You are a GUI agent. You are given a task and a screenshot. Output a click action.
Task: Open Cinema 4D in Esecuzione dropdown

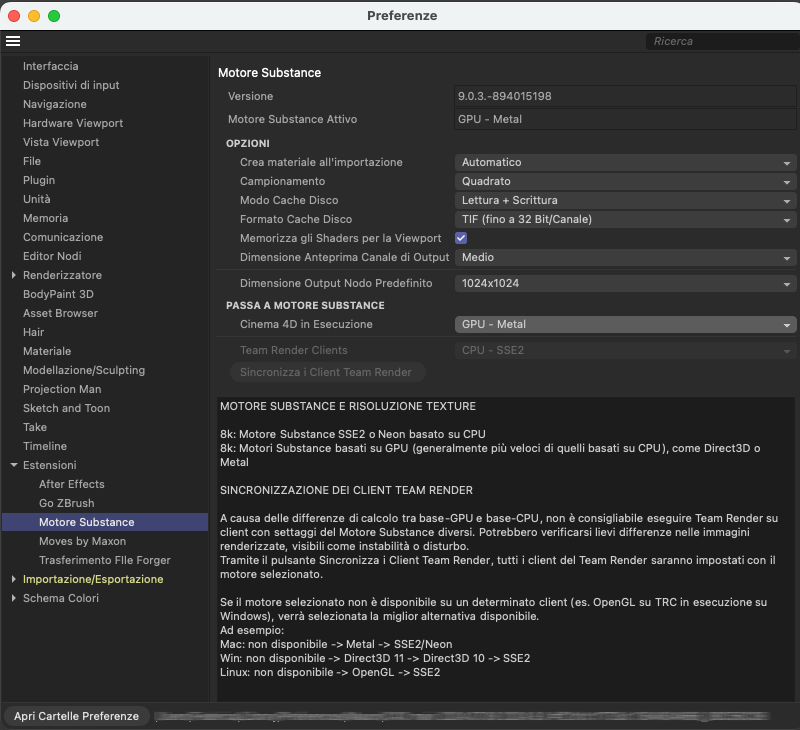tap(626, 324)
